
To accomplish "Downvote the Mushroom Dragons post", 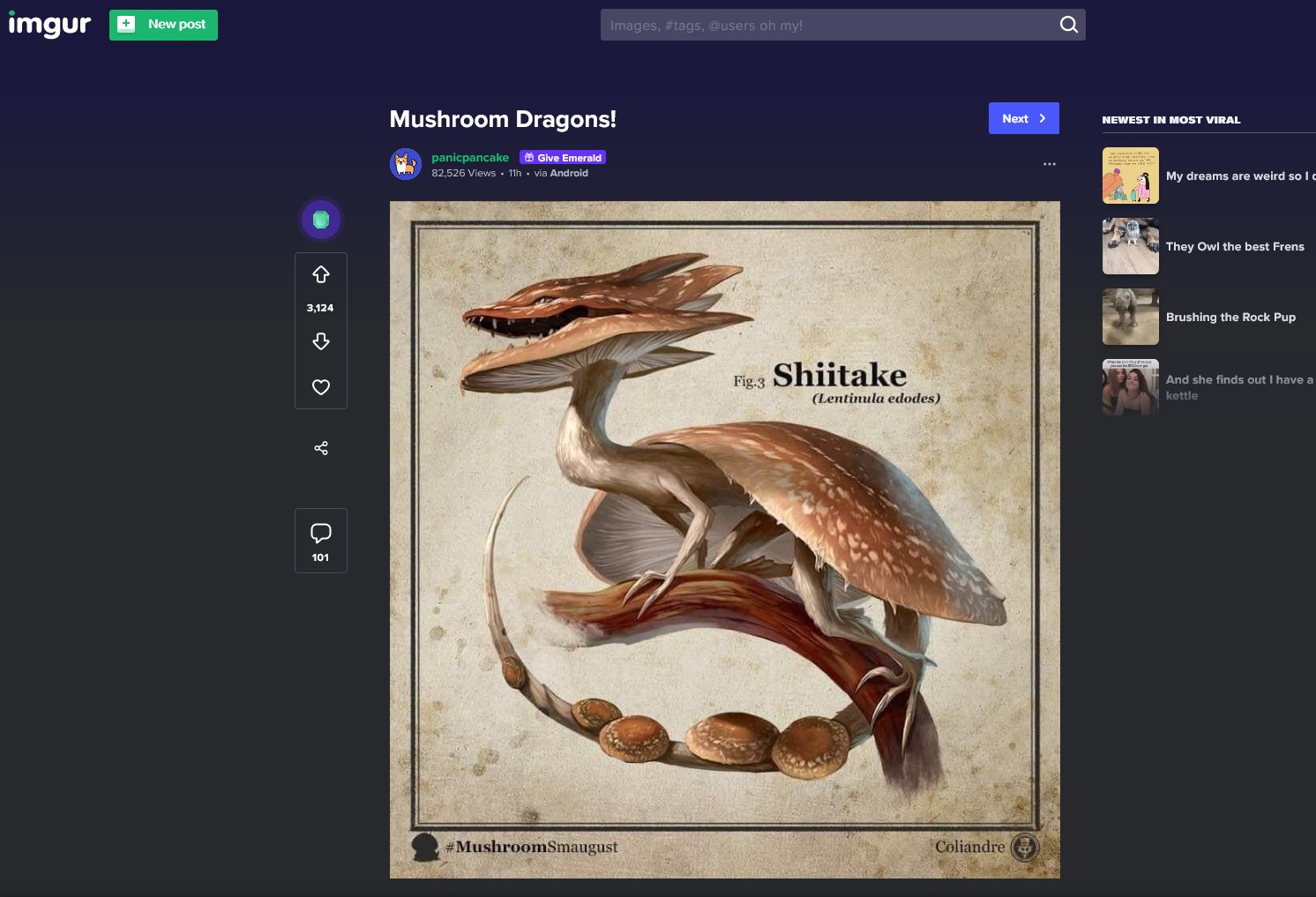I will pyautogui.click(x=321, y=341).
